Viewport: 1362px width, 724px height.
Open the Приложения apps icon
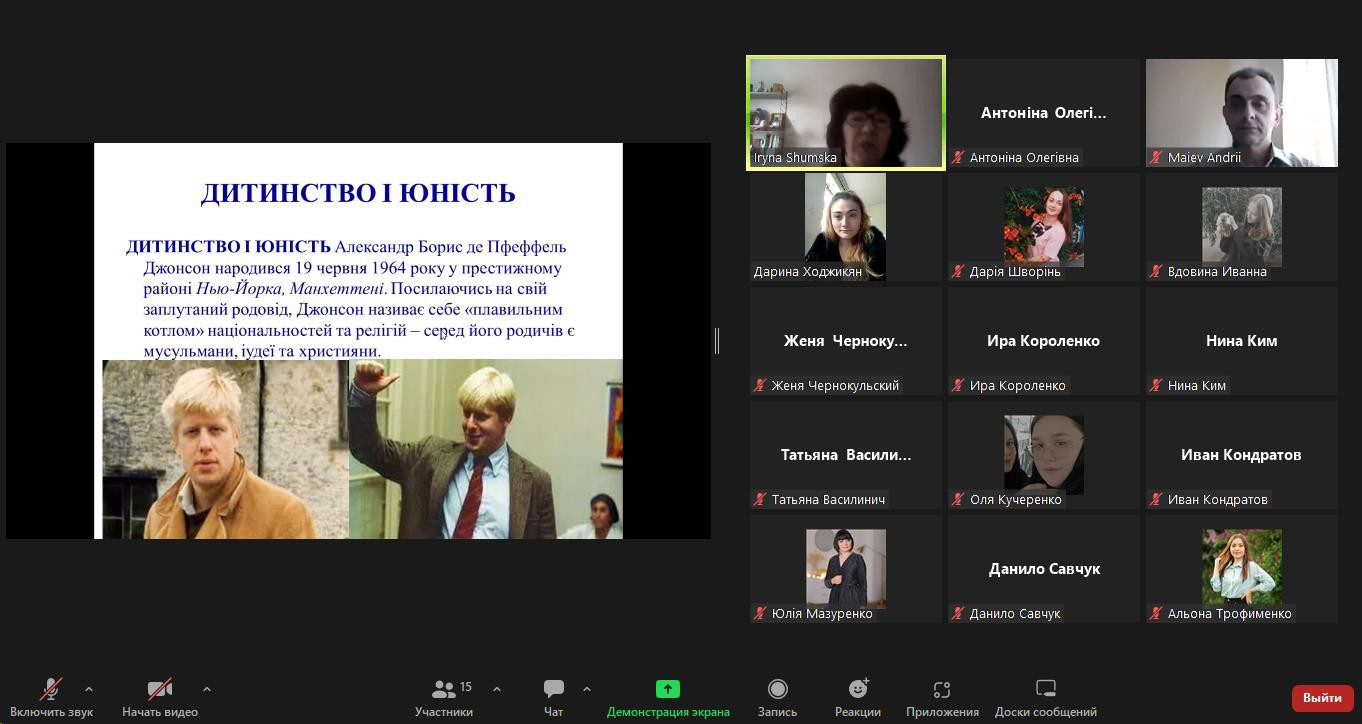click(x=941, y=689)
